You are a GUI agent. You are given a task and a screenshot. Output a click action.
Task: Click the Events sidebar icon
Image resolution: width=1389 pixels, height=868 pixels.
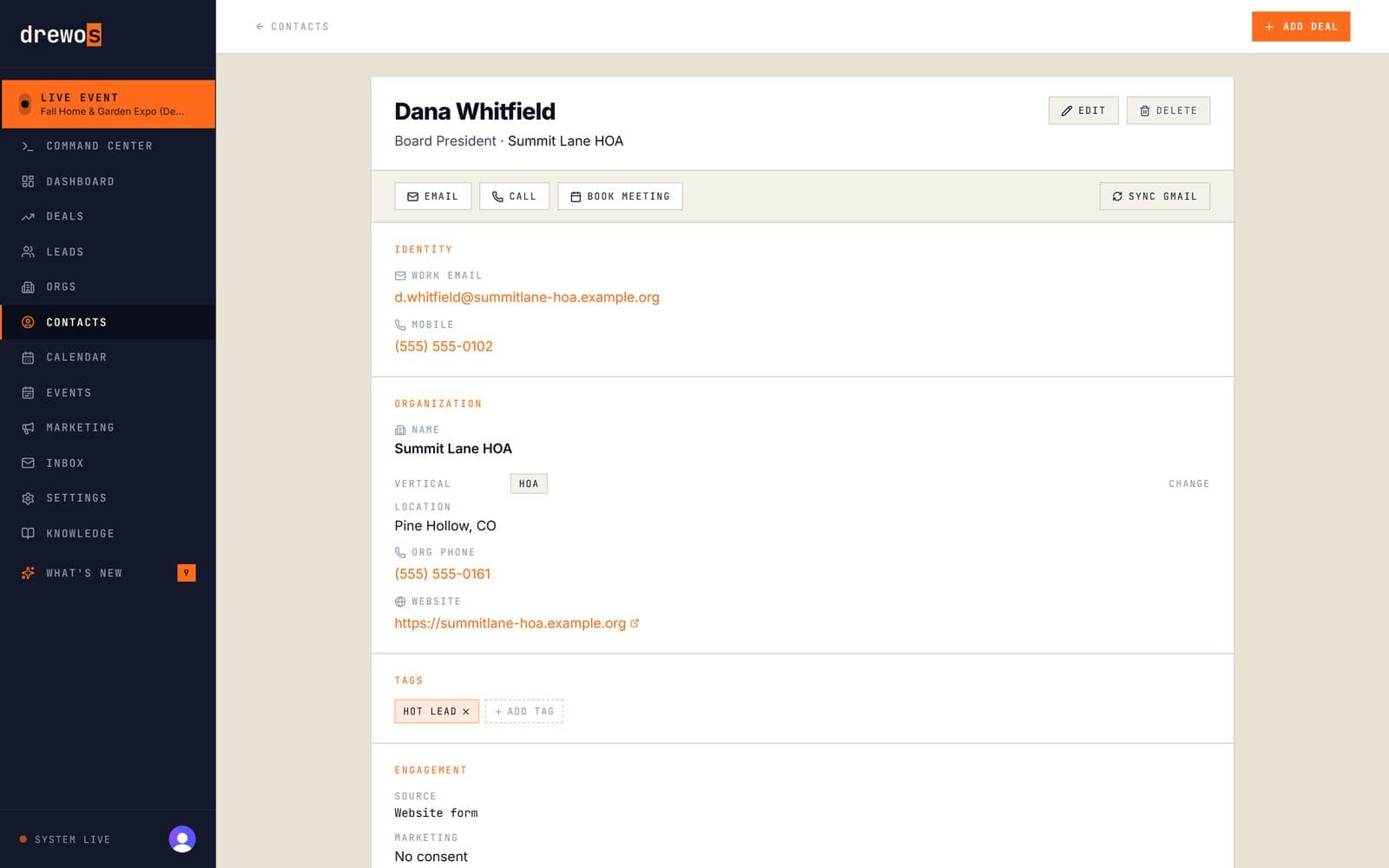28,392
